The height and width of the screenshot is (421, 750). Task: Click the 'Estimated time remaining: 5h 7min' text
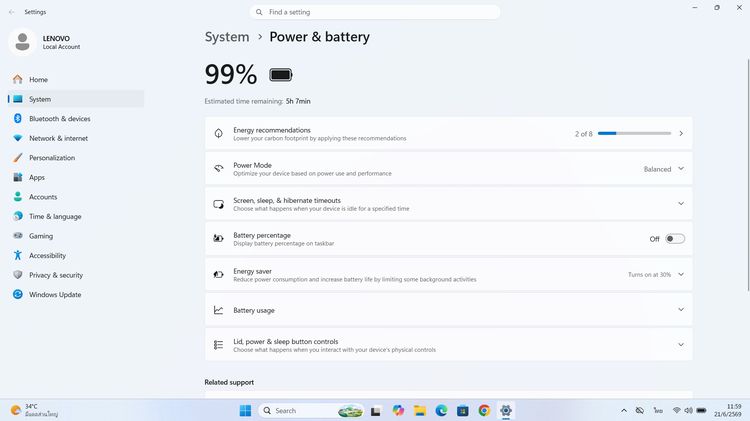(x=257, y=101)
